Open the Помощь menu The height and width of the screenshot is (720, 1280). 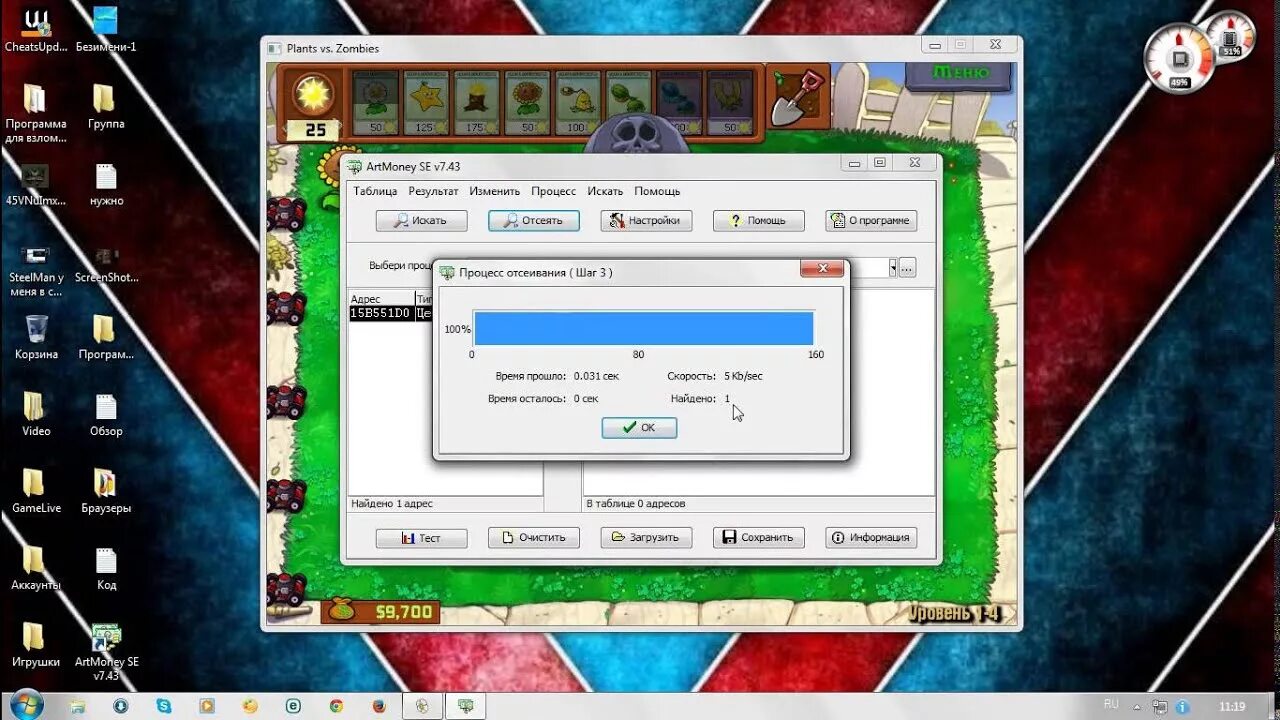[657, 191]
